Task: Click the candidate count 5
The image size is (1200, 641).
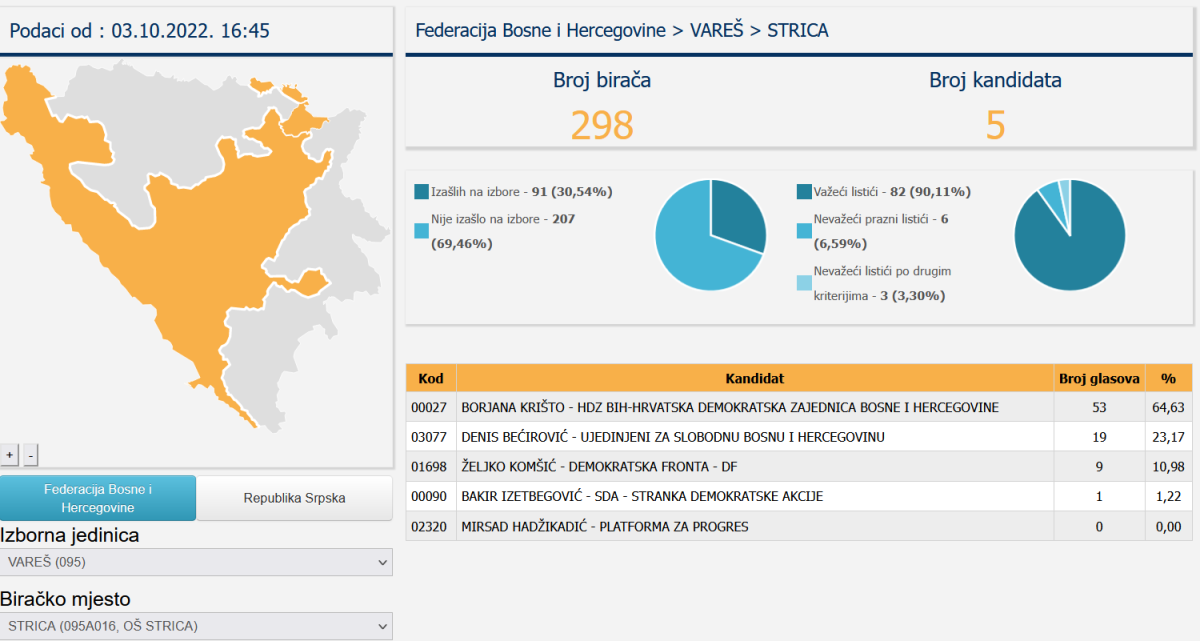Action: (995, 126)
